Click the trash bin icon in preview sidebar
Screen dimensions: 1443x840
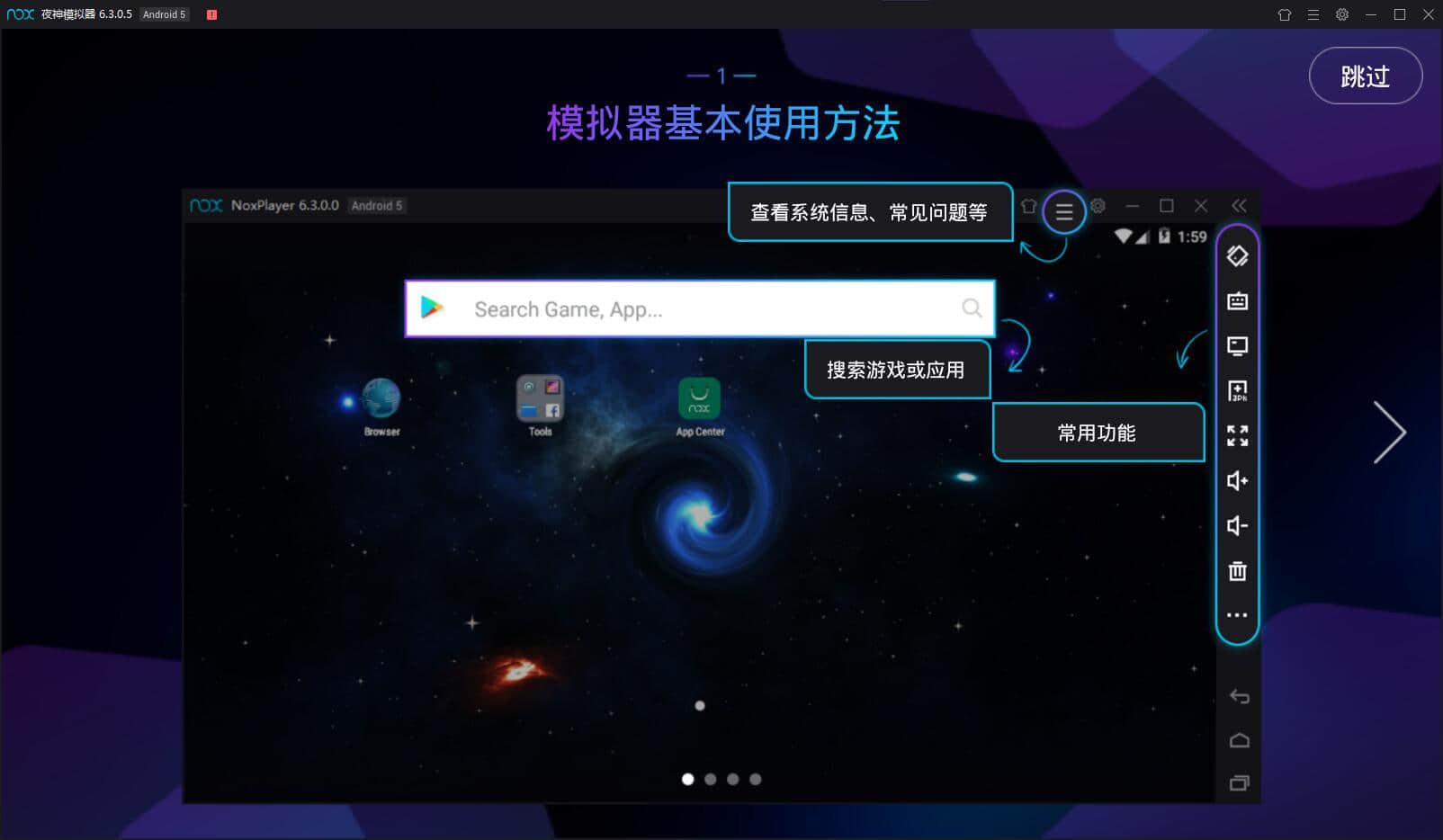[1237, 571]
